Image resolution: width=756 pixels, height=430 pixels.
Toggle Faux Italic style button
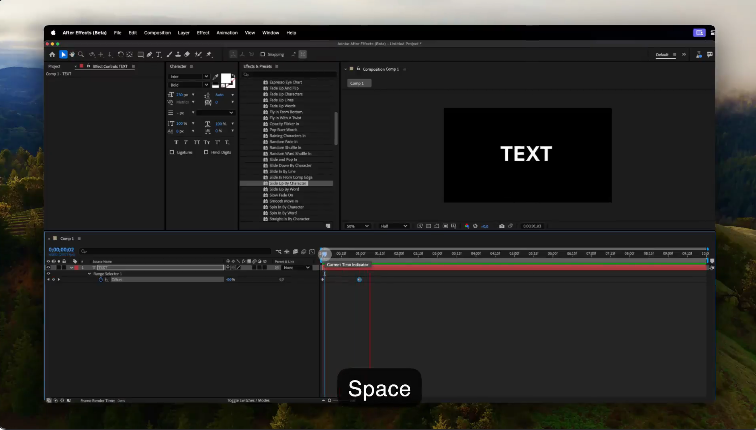[186, 142]
